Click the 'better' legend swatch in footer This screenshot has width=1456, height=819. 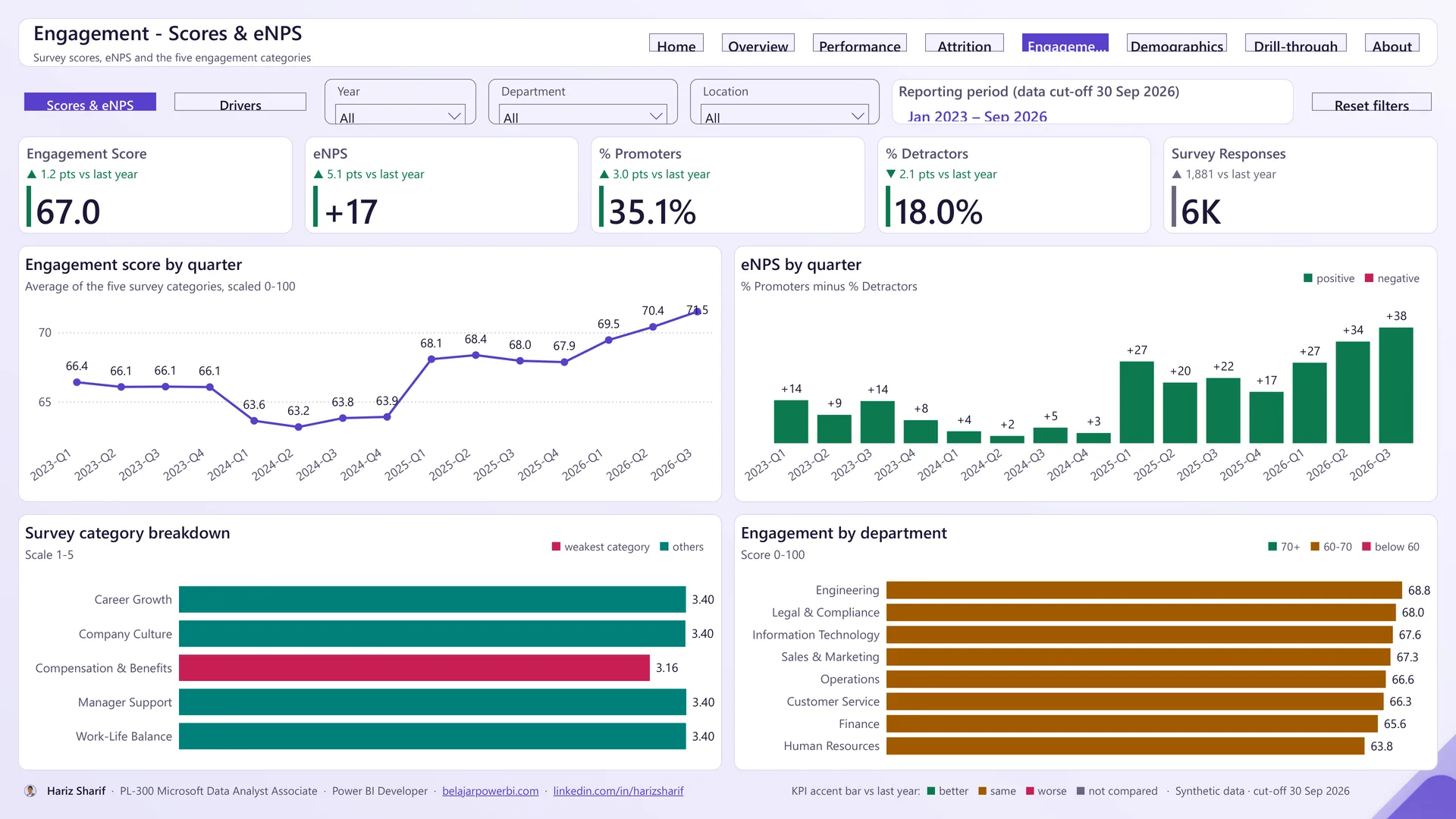click(x=931, y=791)
